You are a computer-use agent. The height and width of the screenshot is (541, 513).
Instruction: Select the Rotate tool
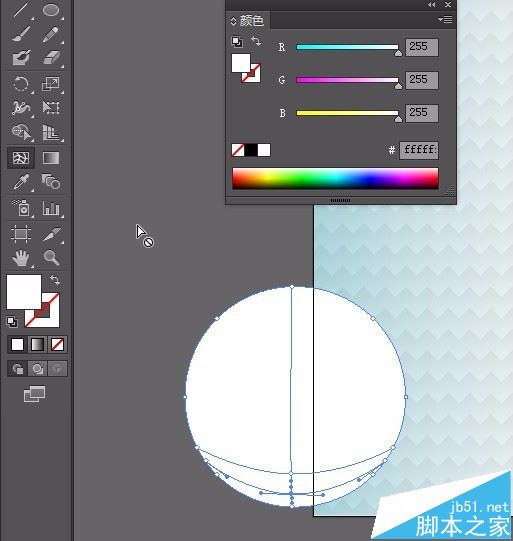(x=21, y=83)
